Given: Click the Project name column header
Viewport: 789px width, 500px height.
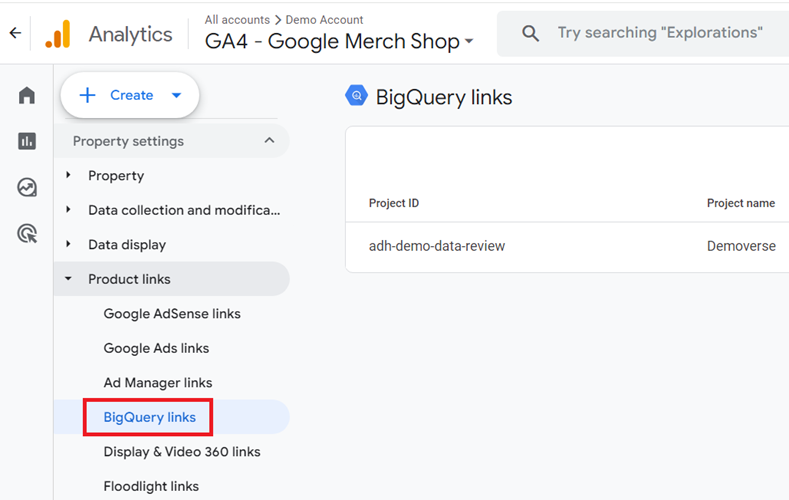Looking at the screenshot, I should (x=741, y=203).
